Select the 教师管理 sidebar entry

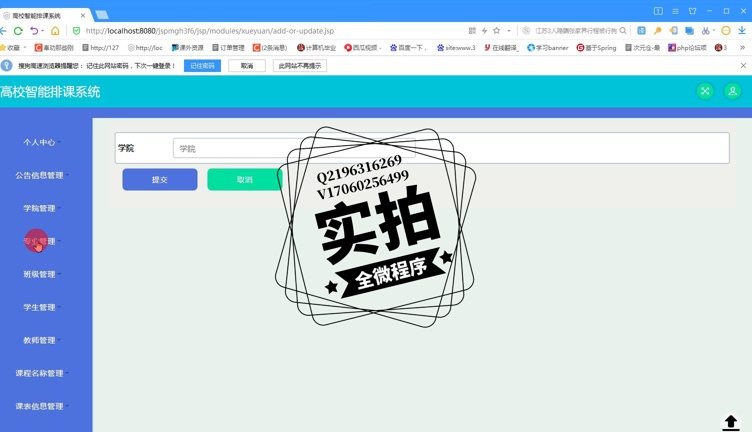coord(40,341)
